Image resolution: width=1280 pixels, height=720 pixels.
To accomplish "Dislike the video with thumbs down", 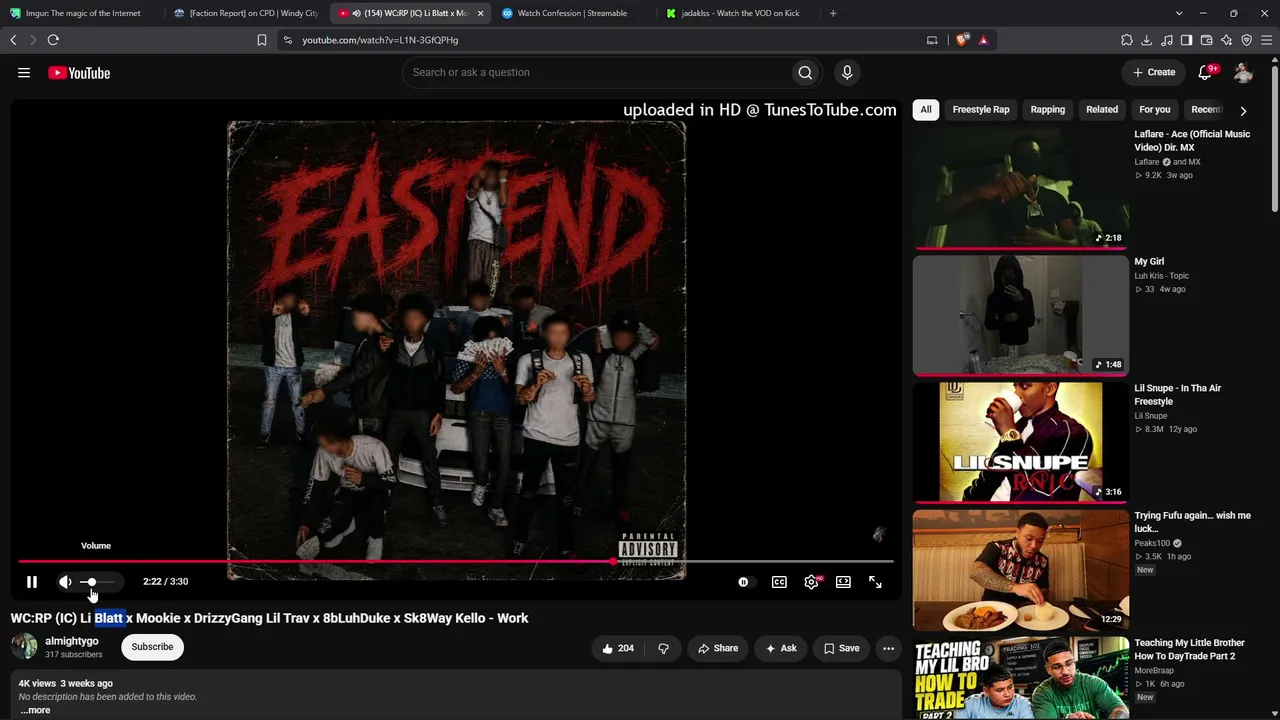I will click(x=663, y=648).
